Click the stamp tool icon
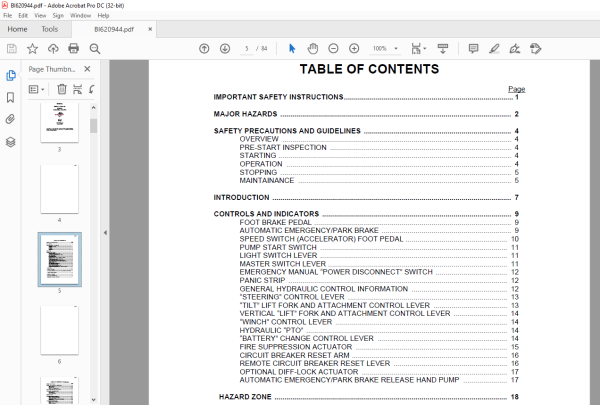Image resolution: width=600 pixels, height=405 pixels. [x=535, y=49]
